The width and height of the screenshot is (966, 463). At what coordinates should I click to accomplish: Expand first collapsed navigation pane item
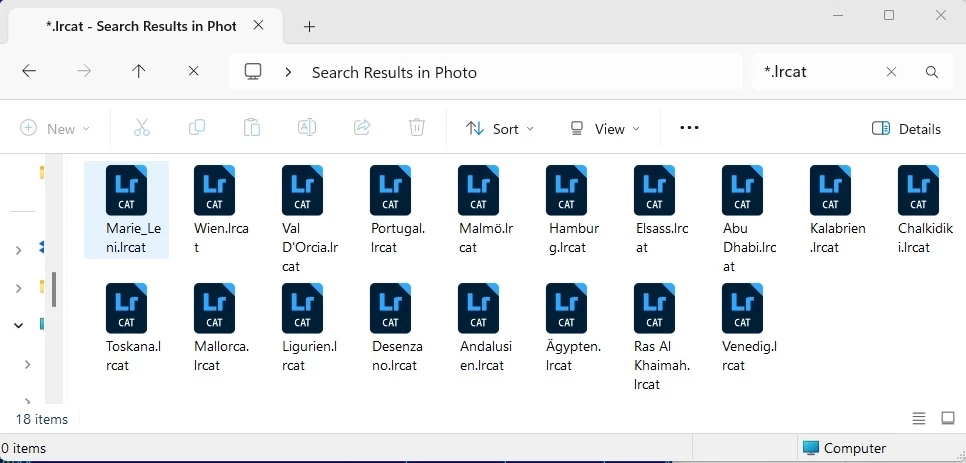18,249
